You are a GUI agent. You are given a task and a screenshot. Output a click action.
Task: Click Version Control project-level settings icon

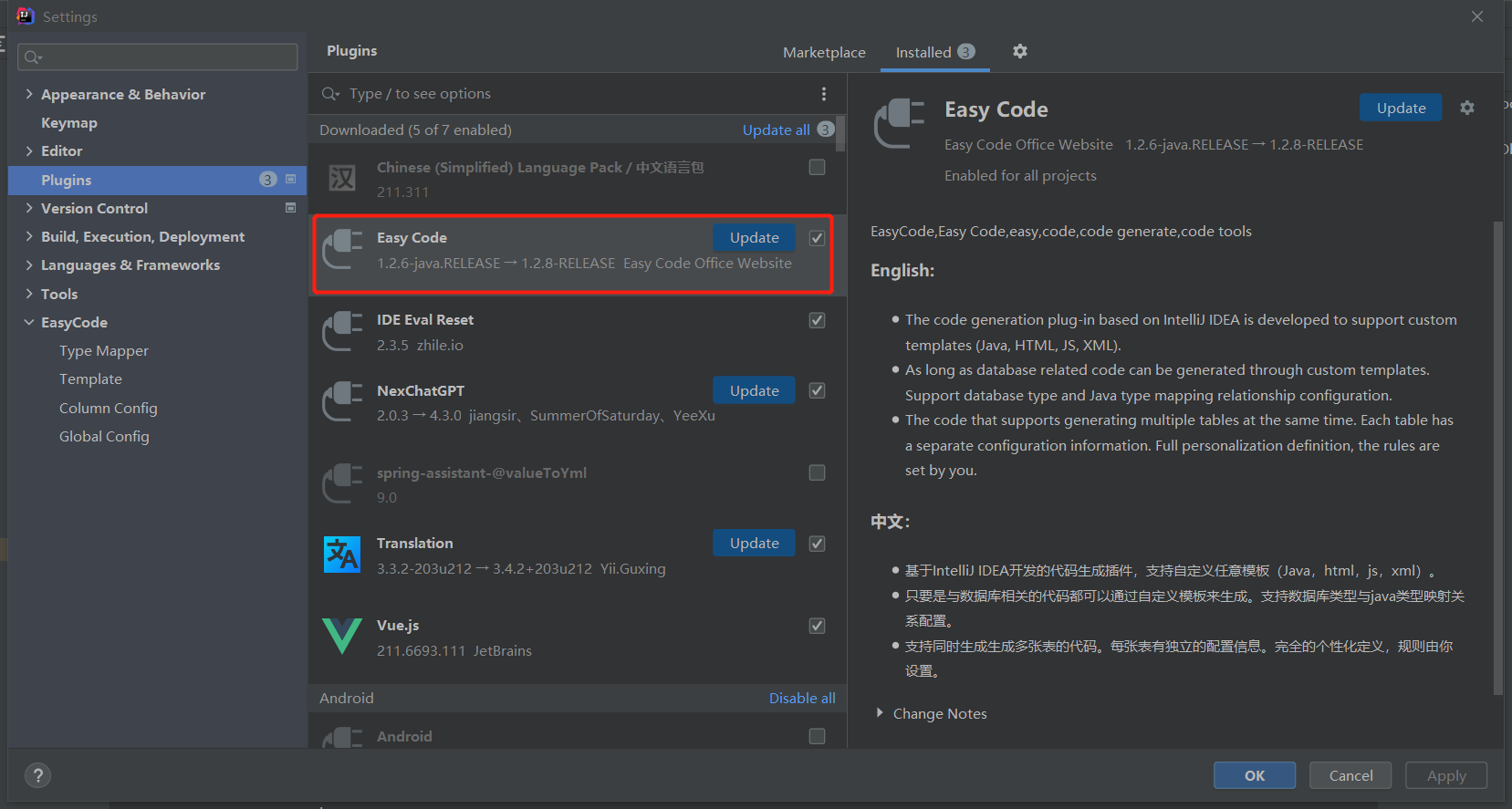pos(291,208)
